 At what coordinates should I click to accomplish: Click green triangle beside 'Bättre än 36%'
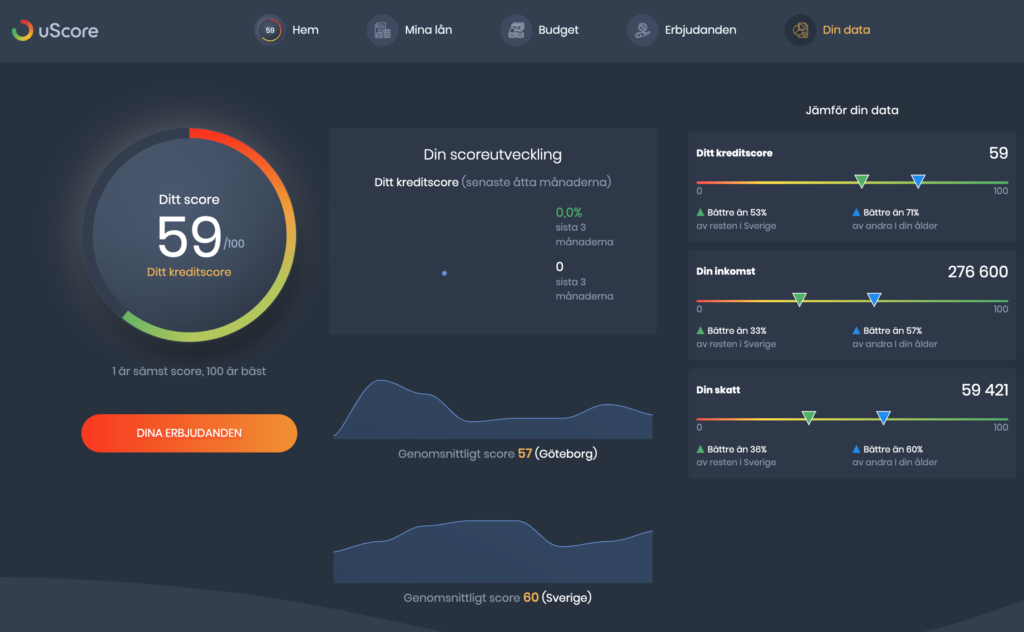click(700, 449)
